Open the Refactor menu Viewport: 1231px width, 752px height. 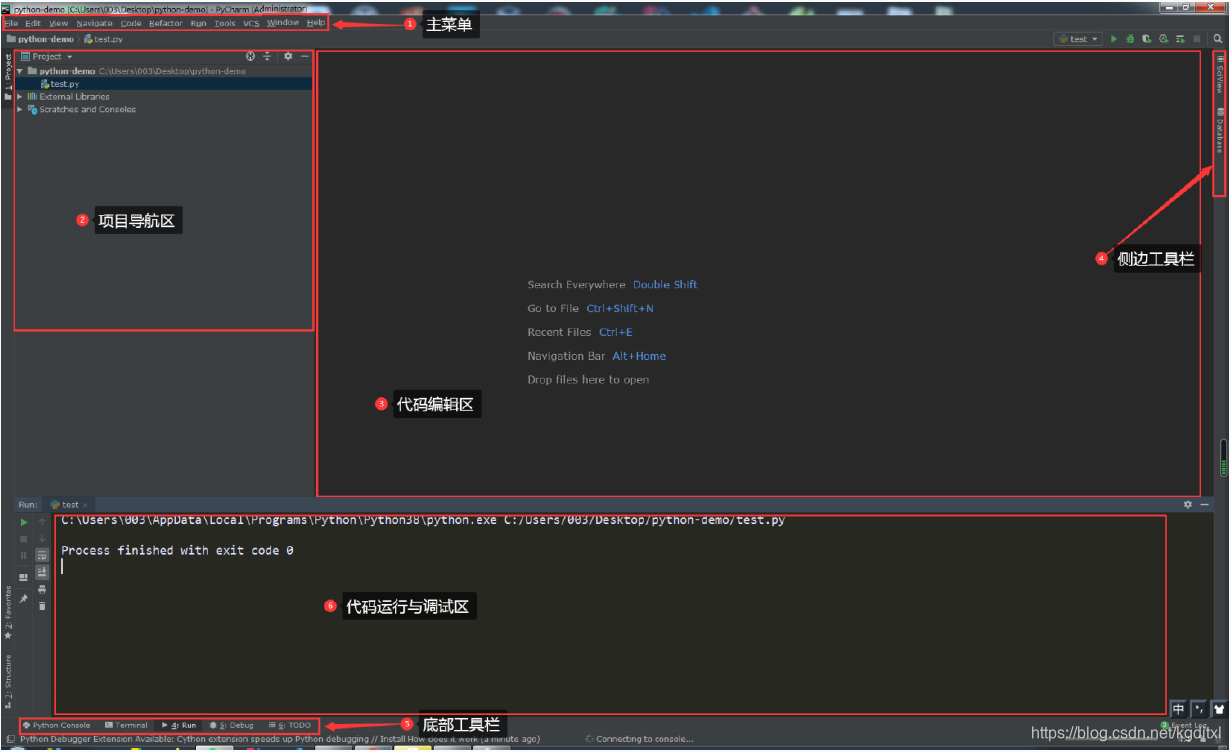(166, 23)
